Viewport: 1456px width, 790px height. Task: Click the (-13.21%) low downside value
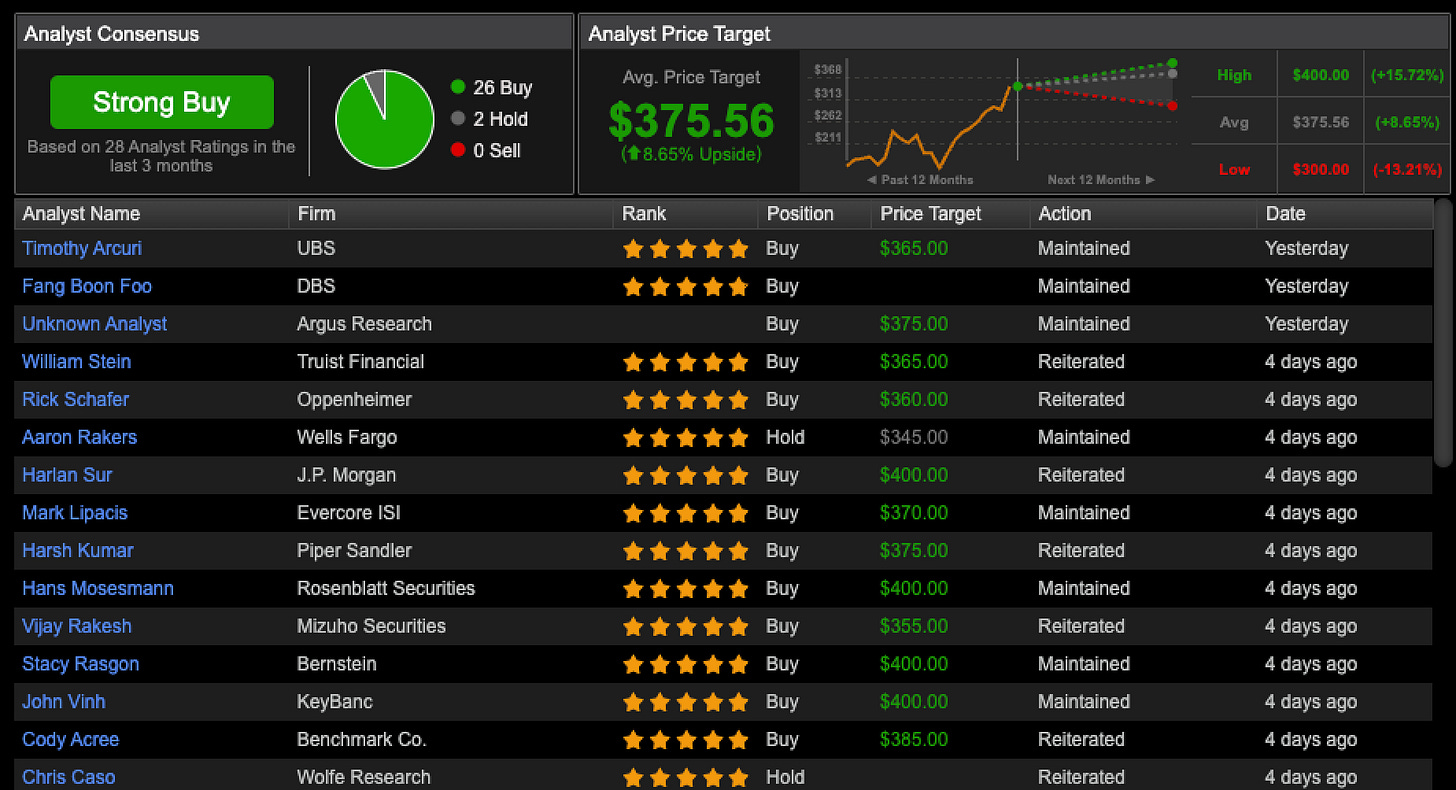(x=1407, y=169)
